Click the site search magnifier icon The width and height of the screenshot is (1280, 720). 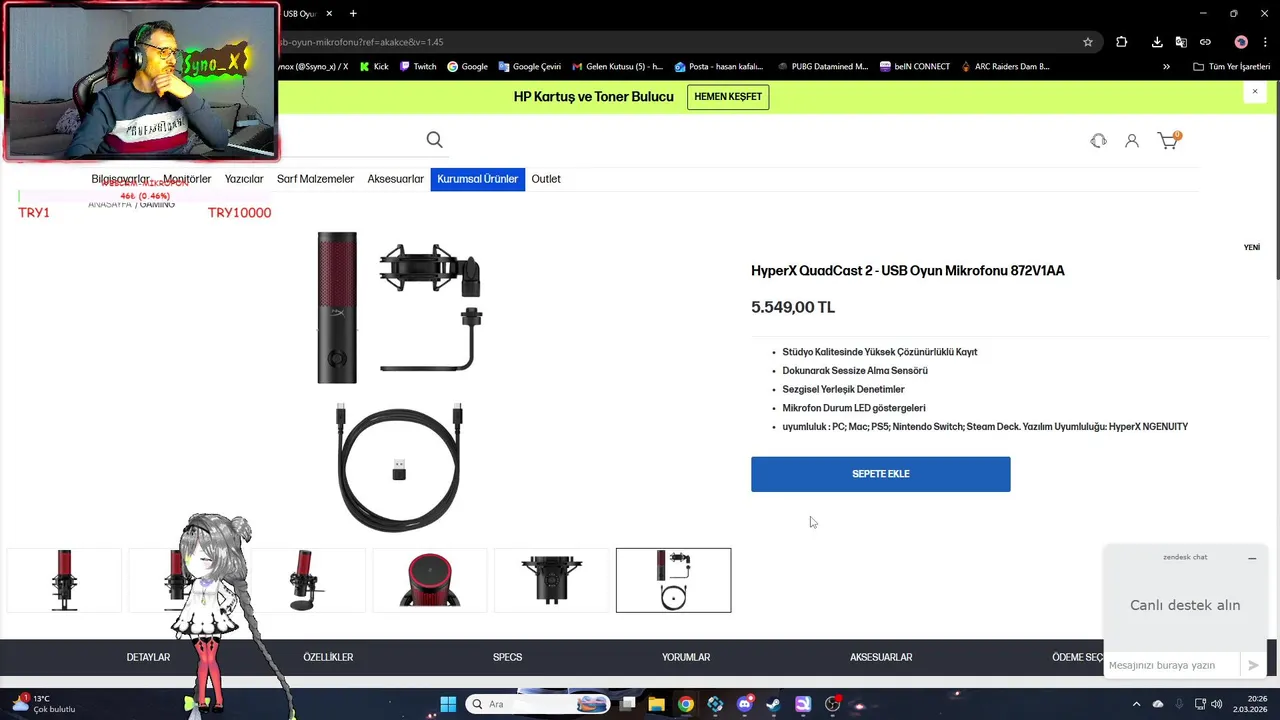pos(434,140)
